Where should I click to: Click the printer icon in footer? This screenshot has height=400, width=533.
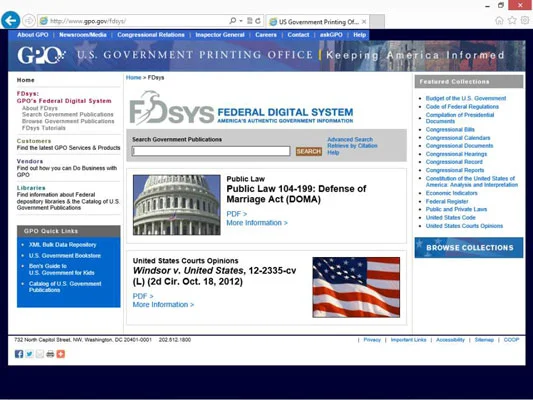click(50, 354)
